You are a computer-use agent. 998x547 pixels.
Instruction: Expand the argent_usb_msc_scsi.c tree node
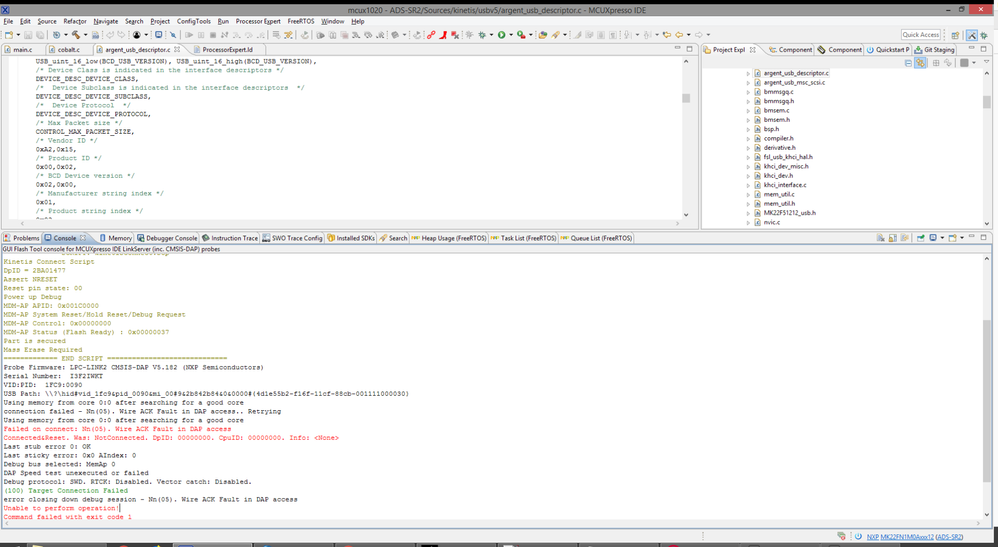748,83
